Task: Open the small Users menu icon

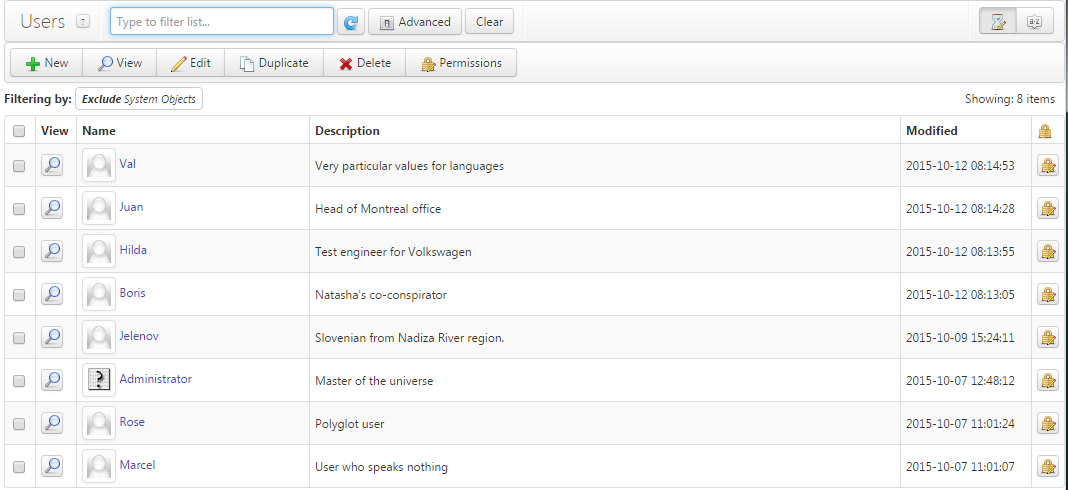Action: click(x=82, y=22)
